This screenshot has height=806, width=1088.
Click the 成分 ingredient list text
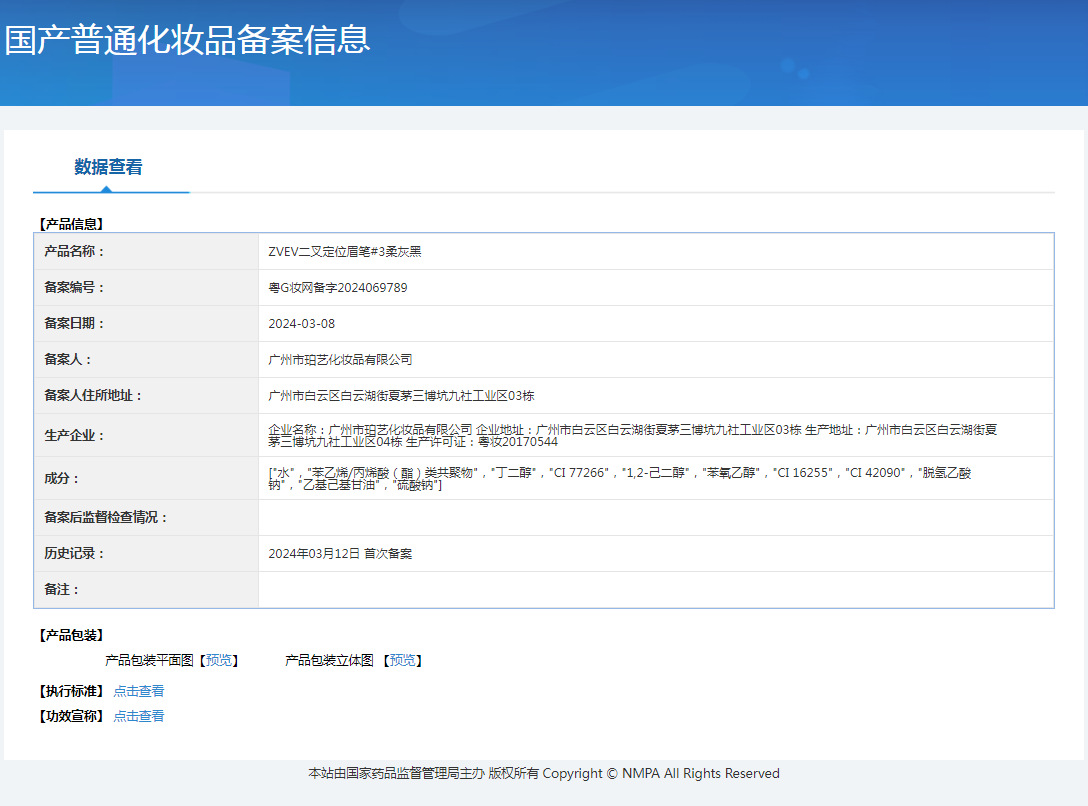[619, 478]
